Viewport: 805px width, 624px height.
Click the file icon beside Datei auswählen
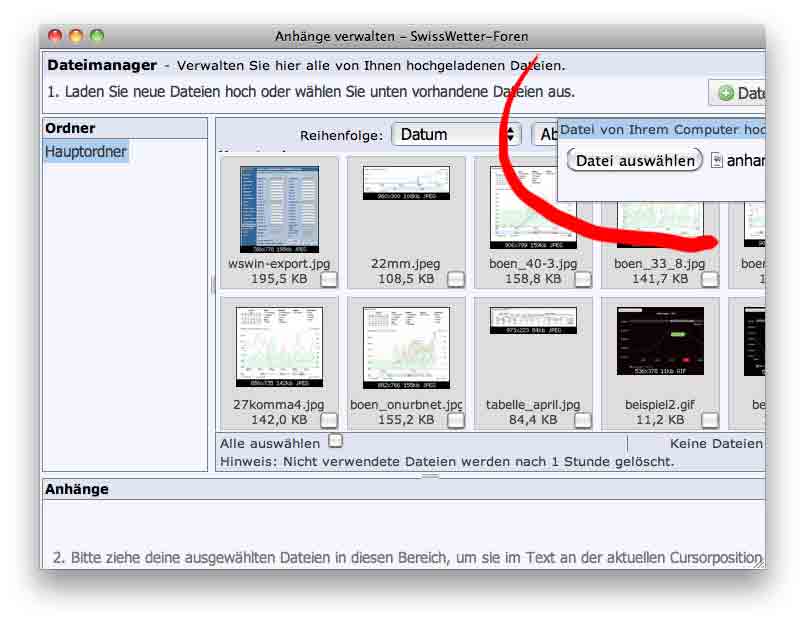(x=716, y=161)
